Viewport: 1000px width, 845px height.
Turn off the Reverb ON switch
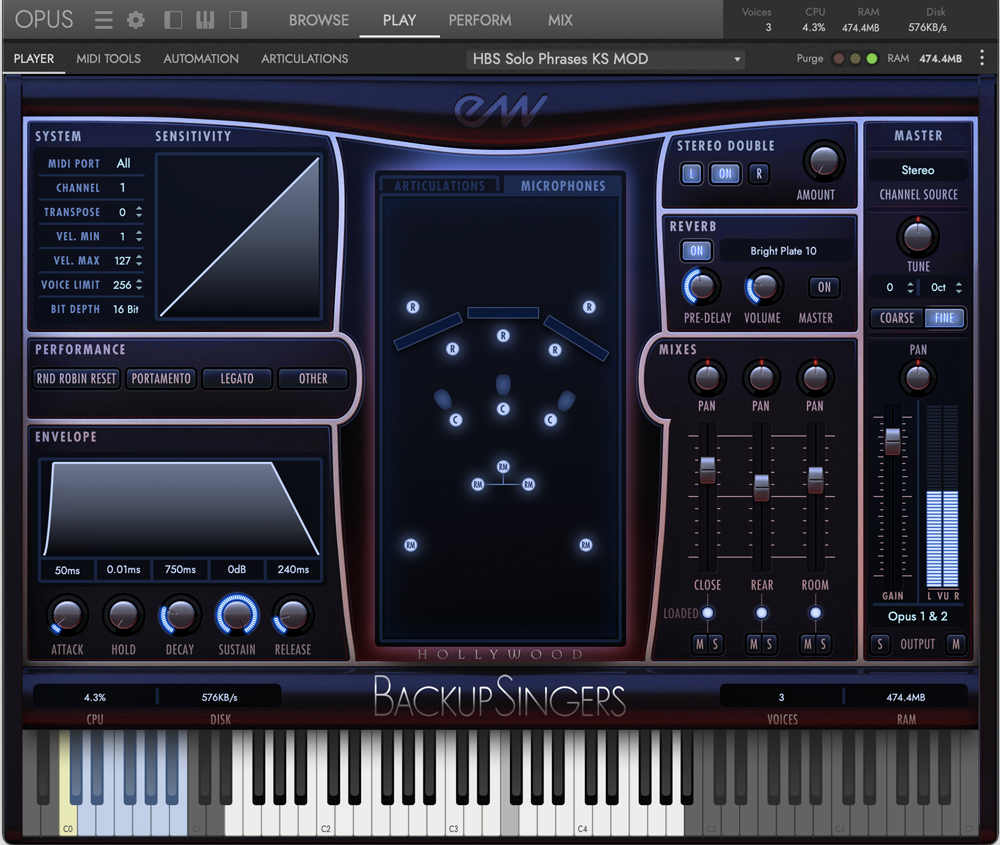pyautogui.click(x=696, y=251)
